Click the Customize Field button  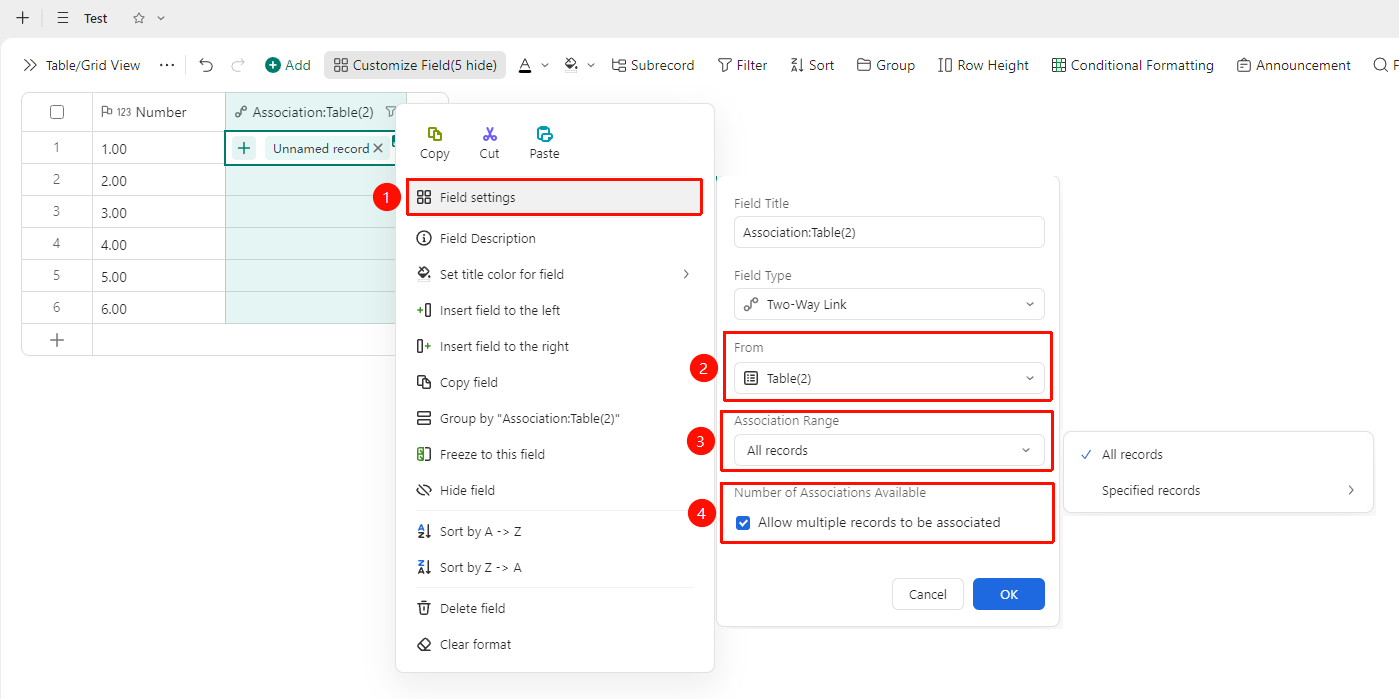415,65
